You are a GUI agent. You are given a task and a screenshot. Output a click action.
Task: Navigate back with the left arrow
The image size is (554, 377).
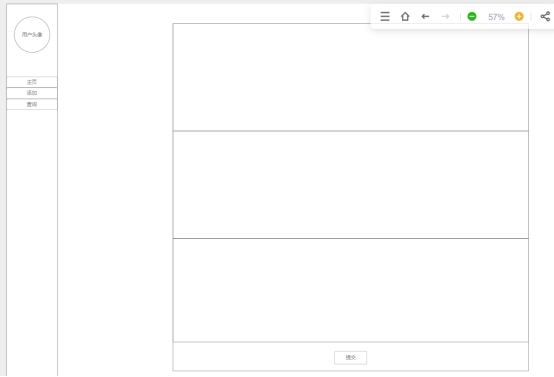(425, 16)
